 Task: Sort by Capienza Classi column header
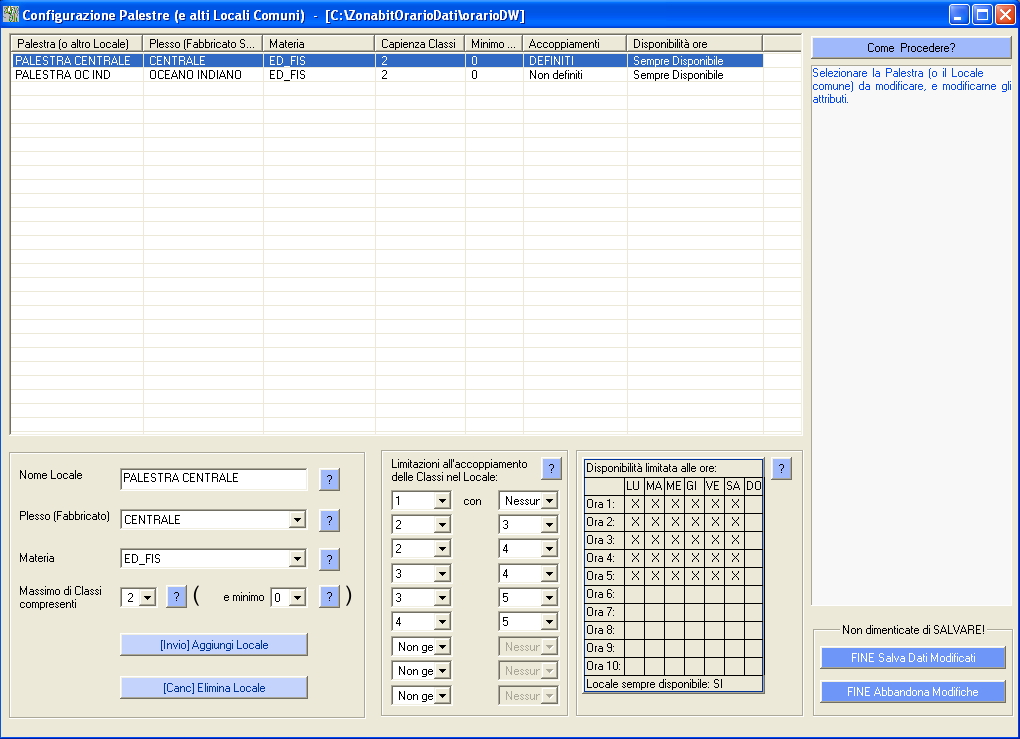pos(420,44)
